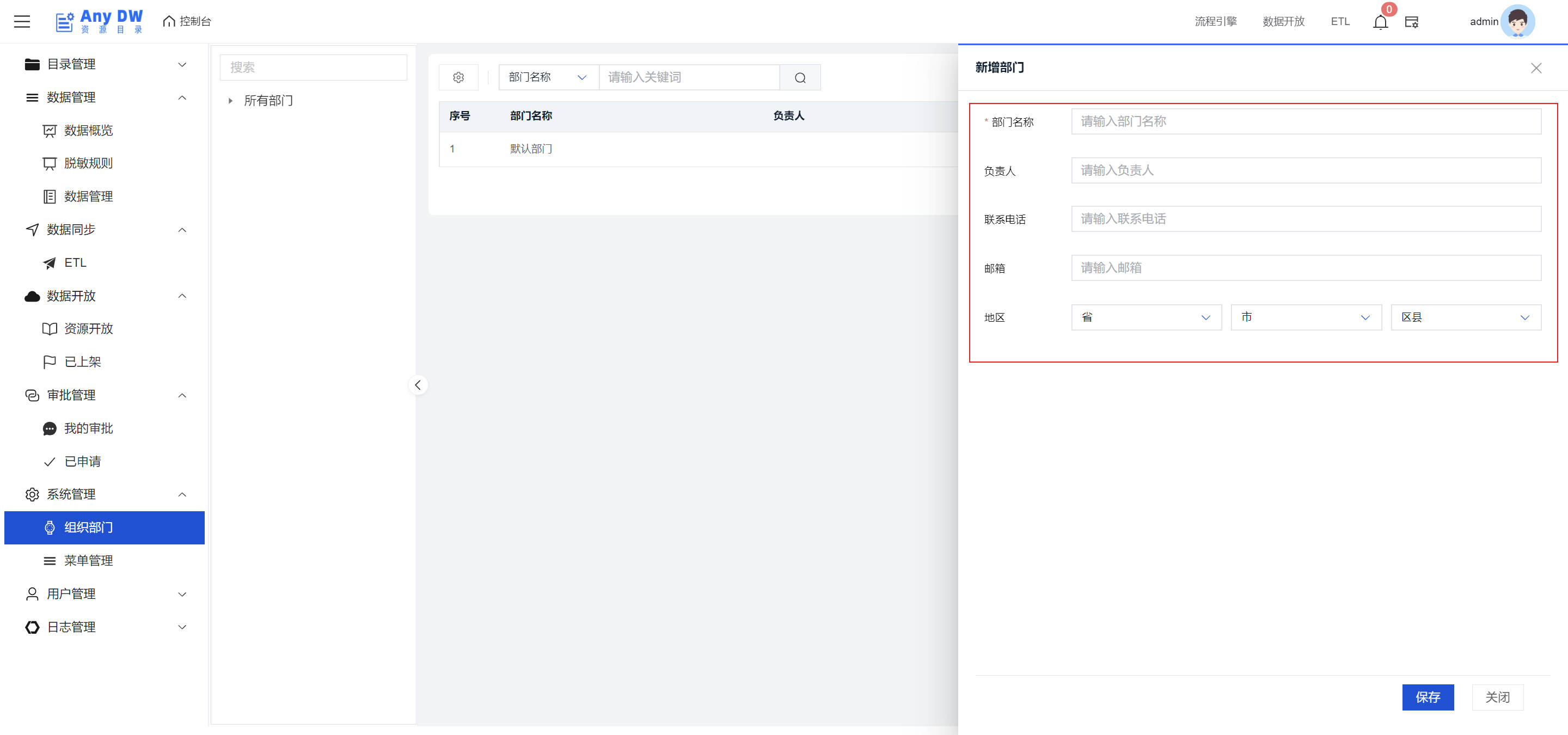Expand the 所有部门 tree node
1568x735 pixels.
tap(231, 101)
